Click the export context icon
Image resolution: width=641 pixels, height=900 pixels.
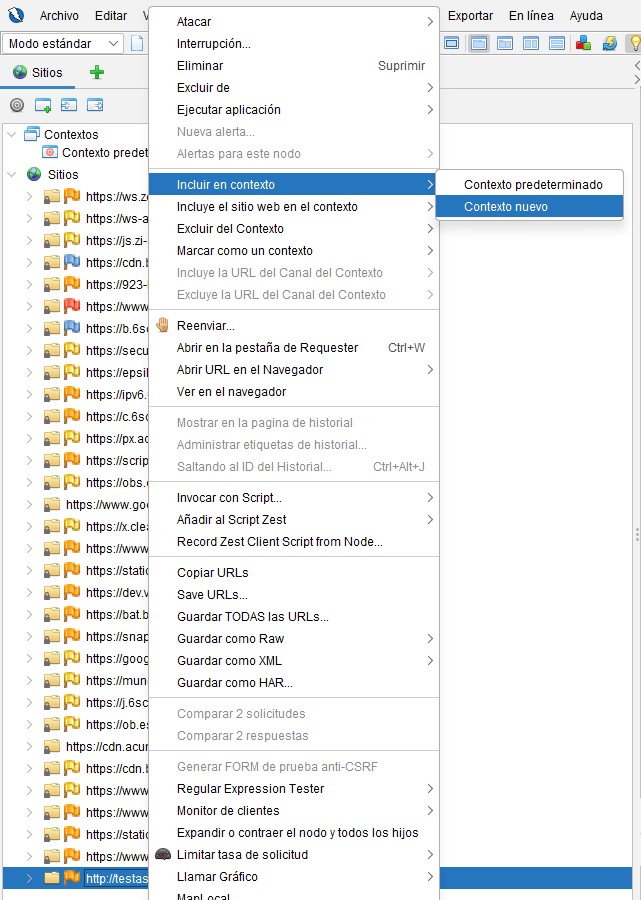(x=95, y=105)
